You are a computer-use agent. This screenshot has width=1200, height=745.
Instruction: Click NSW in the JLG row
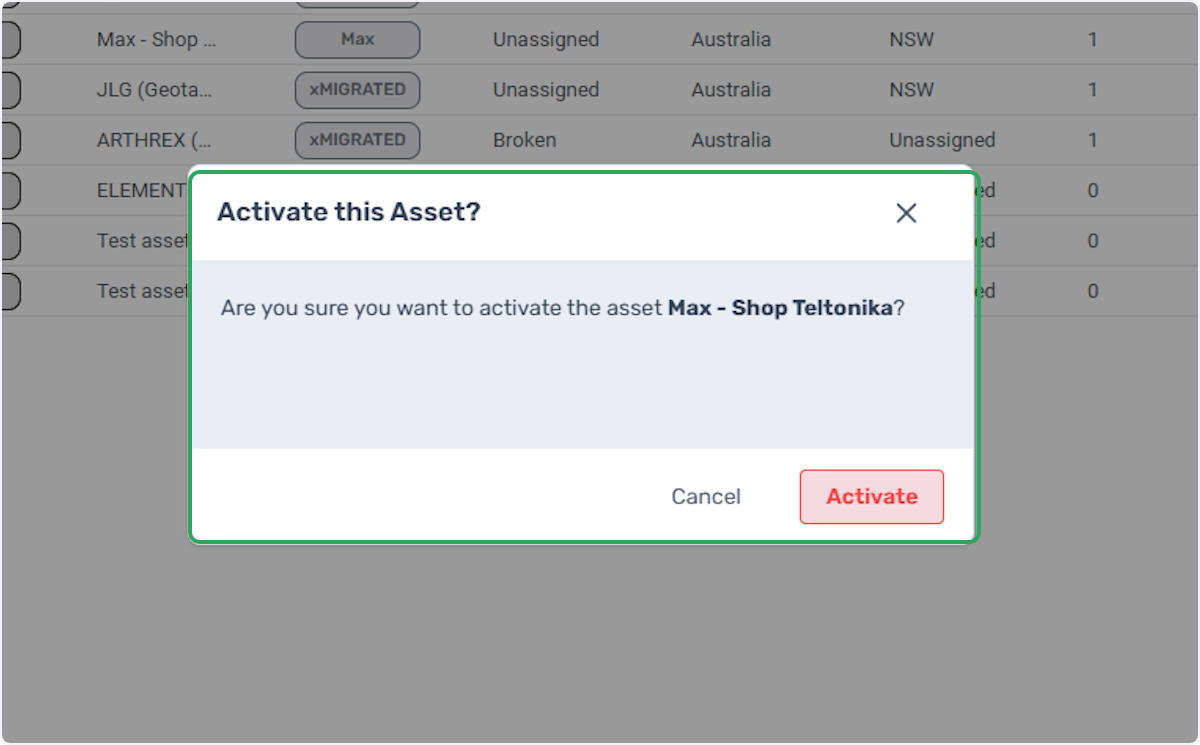pyautogui.click(x=911, y=90)
